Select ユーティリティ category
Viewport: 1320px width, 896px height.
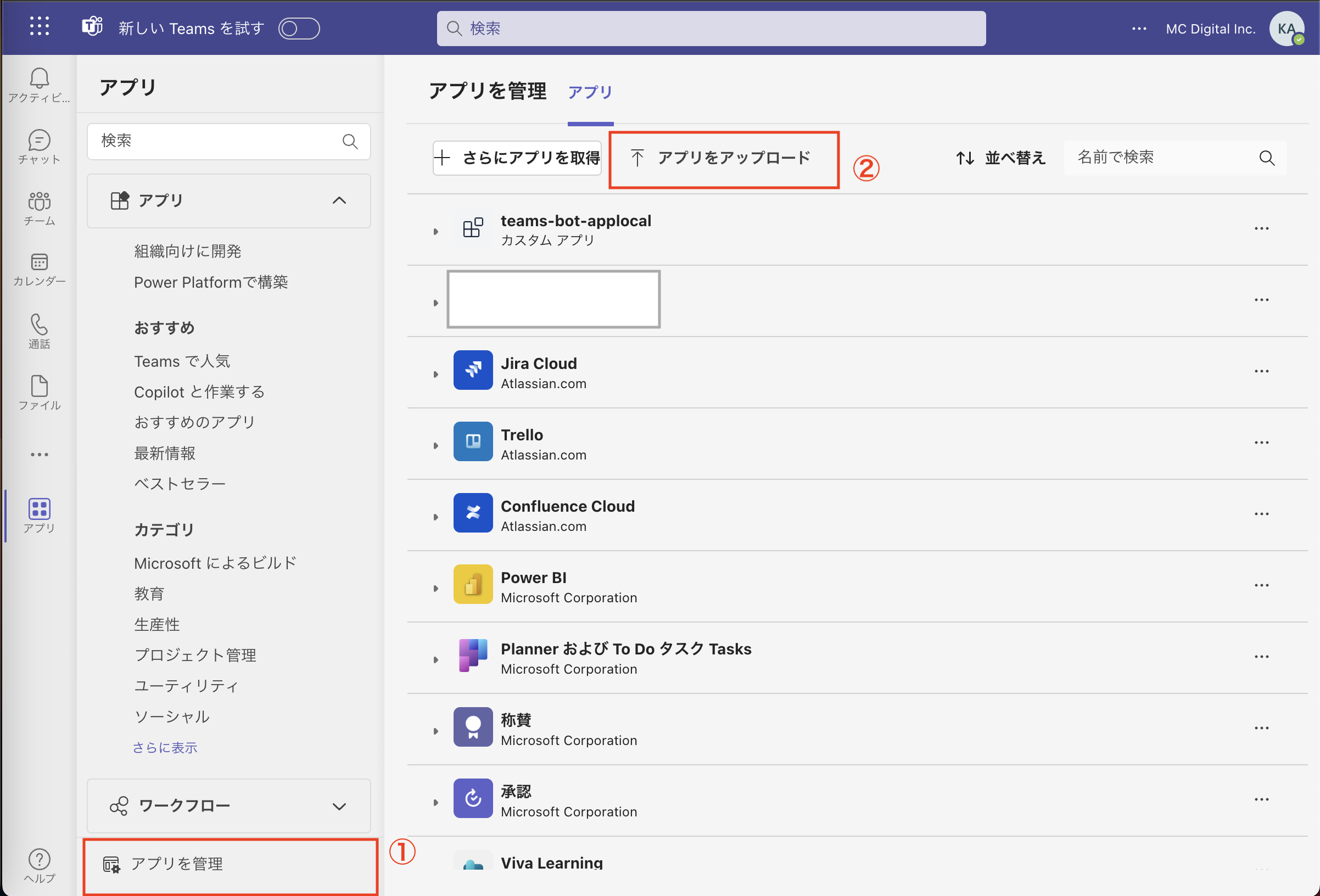[186, 686]
